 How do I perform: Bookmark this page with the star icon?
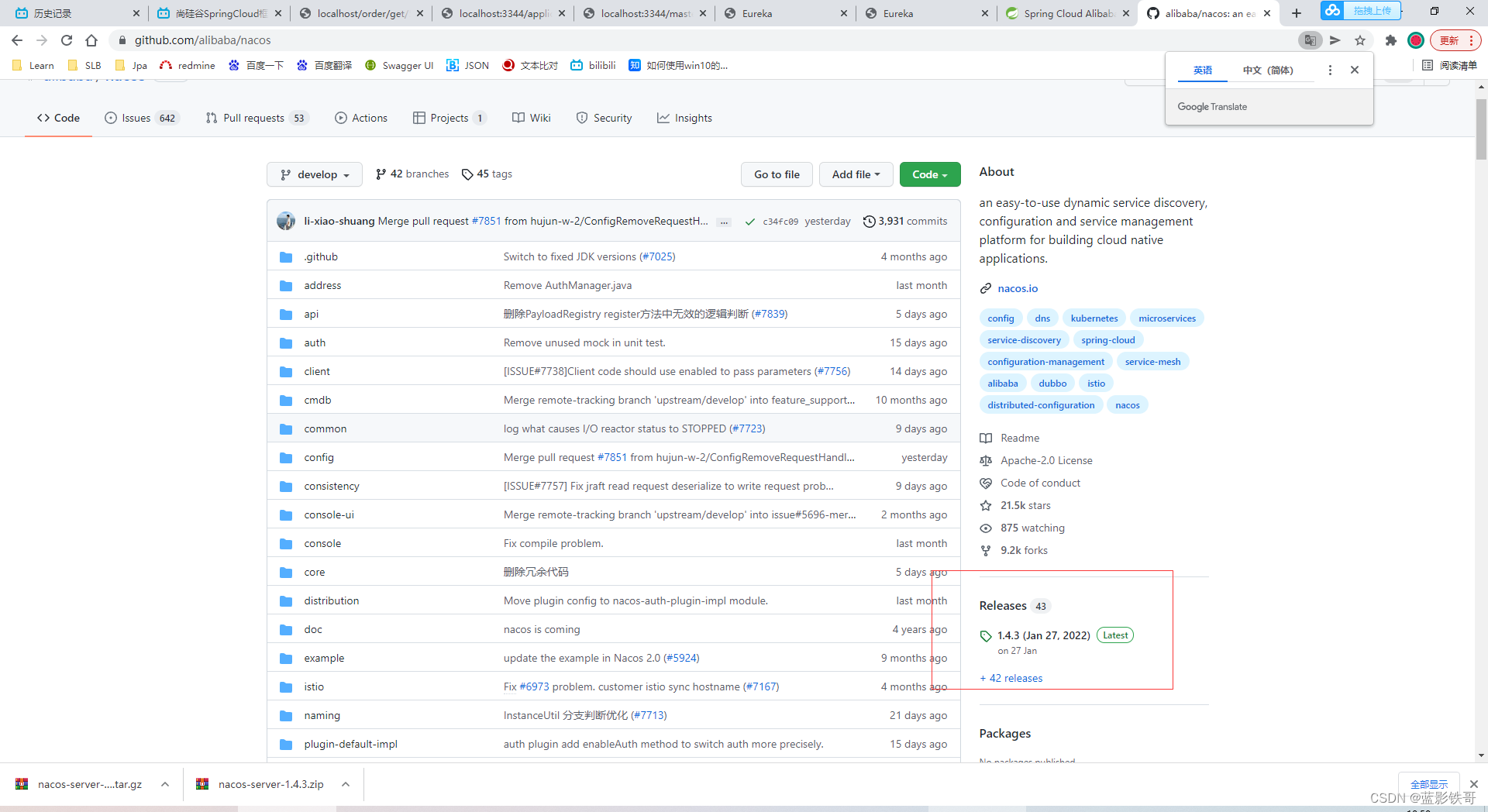point(1360,40)
